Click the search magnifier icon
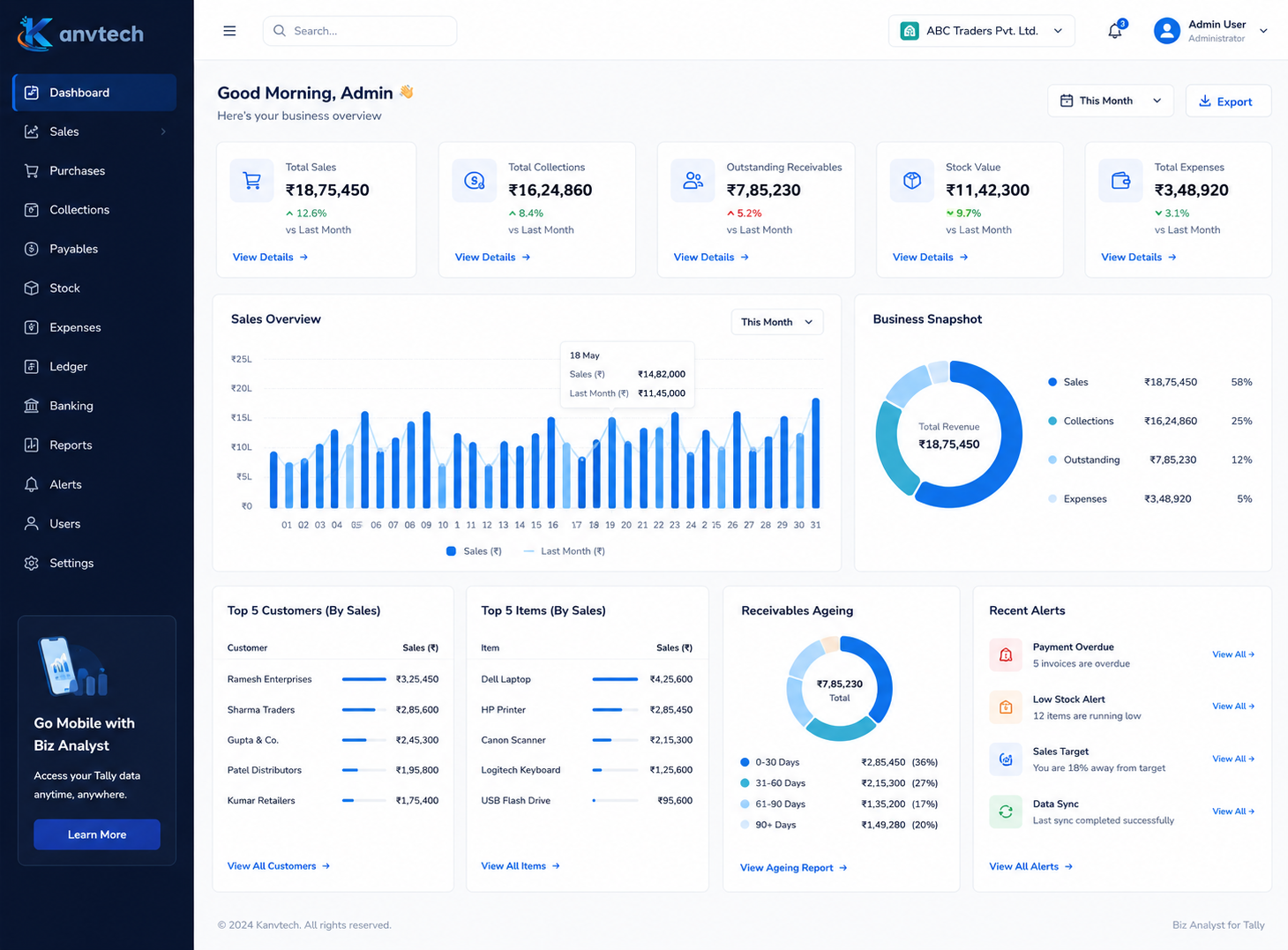 (x=280, y=31)
